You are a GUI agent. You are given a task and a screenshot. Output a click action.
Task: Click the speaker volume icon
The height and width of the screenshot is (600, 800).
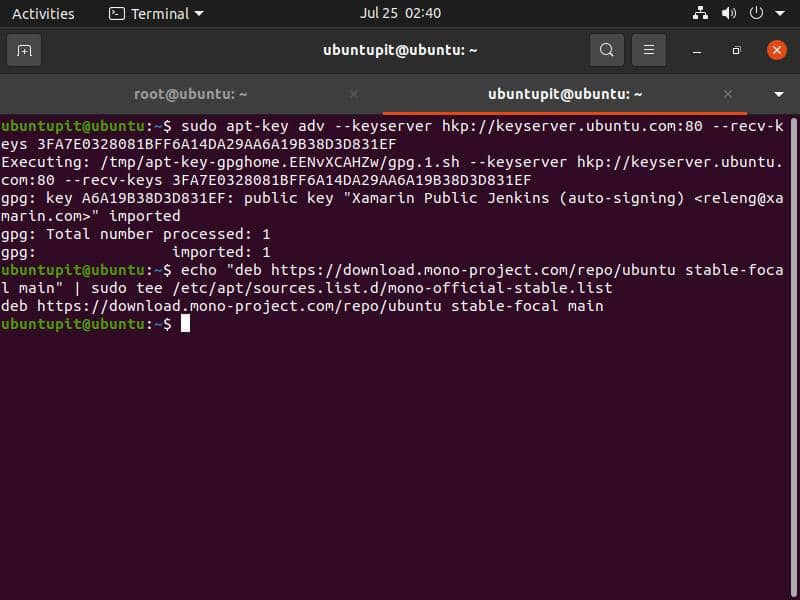pos(727,13)
